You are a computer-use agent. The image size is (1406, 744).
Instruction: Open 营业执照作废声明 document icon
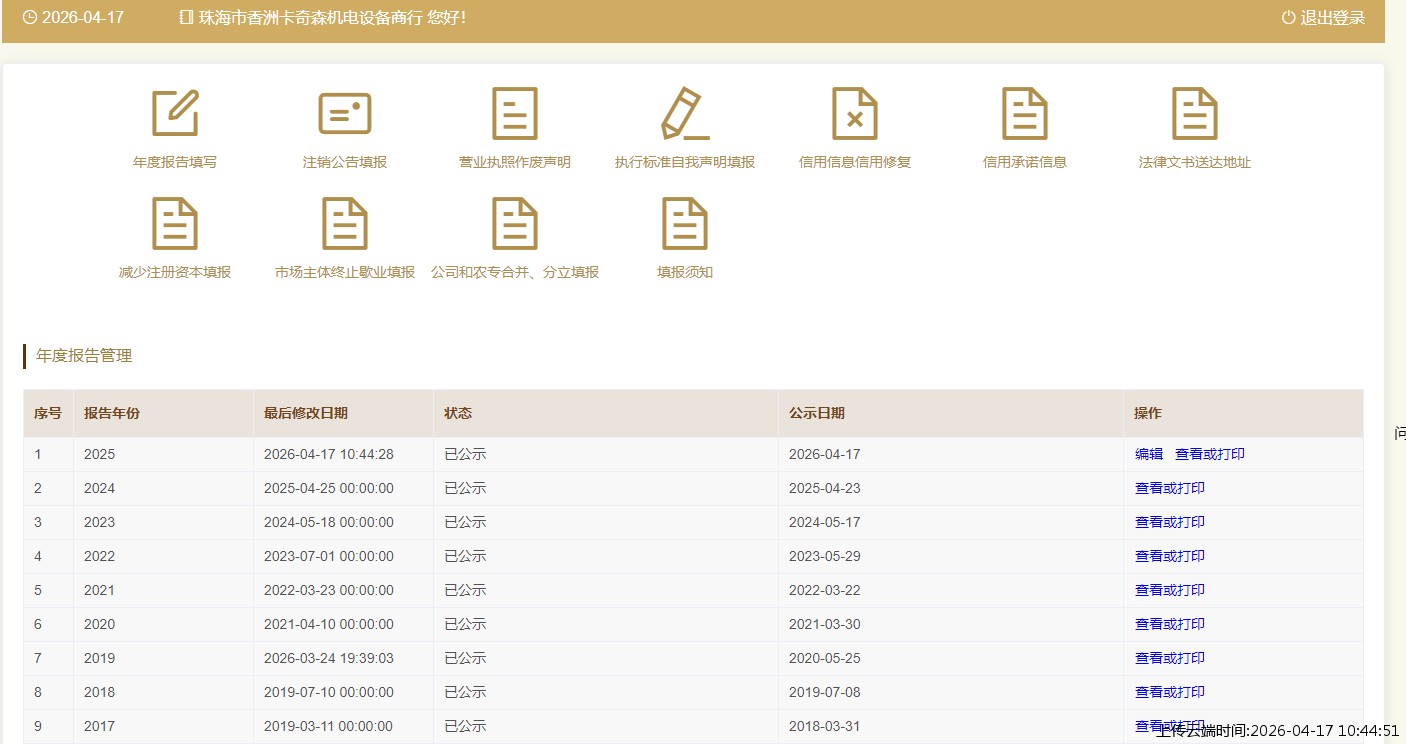click(515, 114)
